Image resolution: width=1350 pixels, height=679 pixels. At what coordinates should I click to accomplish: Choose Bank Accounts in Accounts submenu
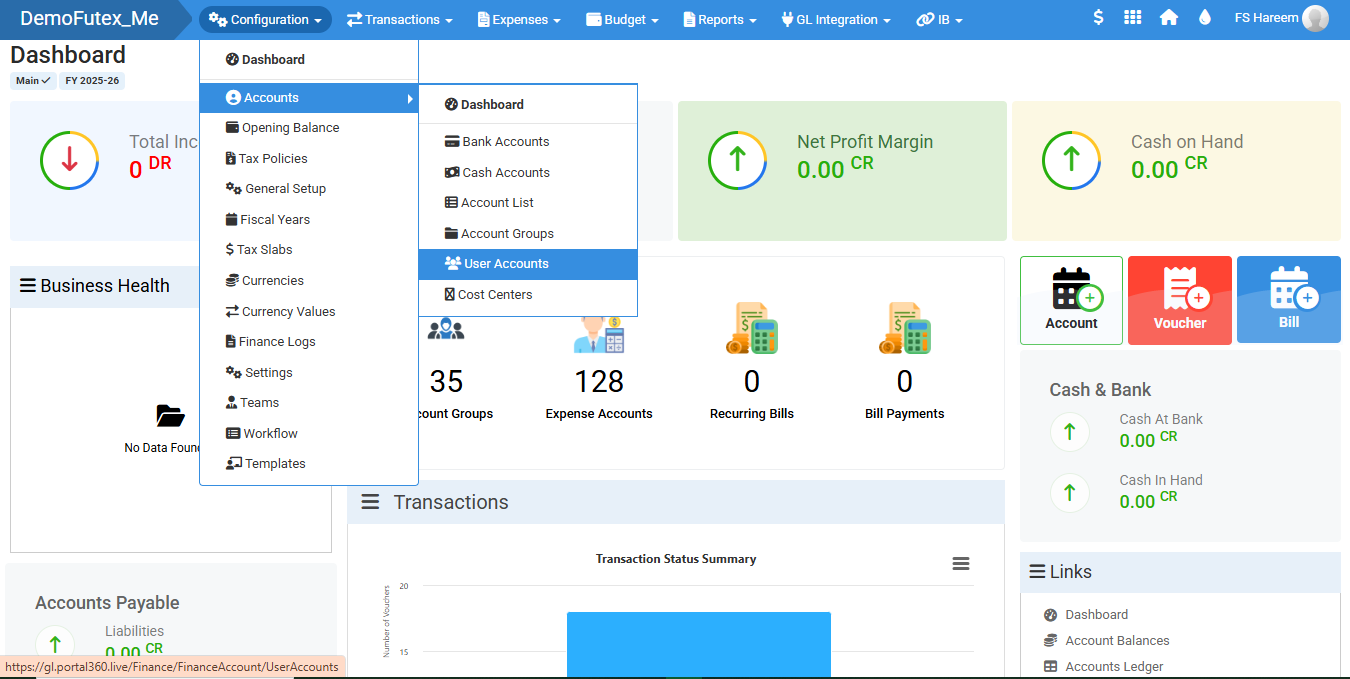point(505,142)
